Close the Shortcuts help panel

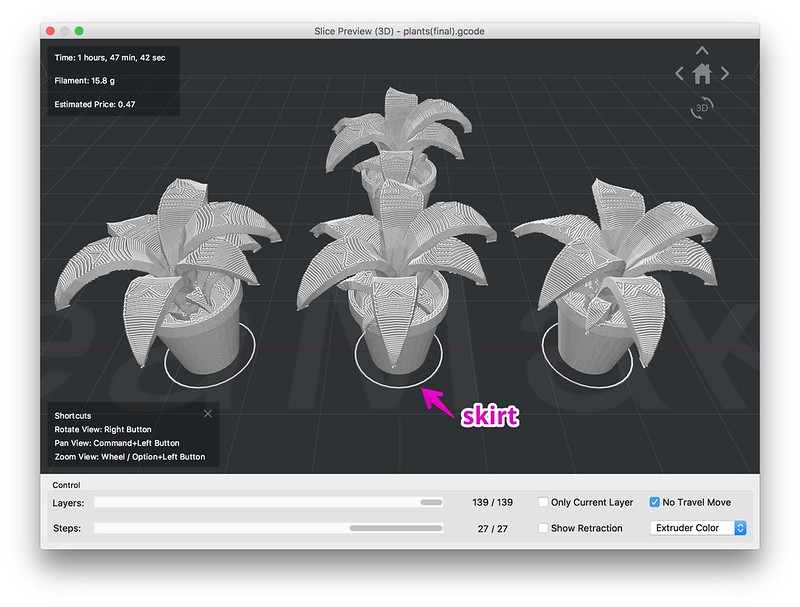click(x=208, y=413)
